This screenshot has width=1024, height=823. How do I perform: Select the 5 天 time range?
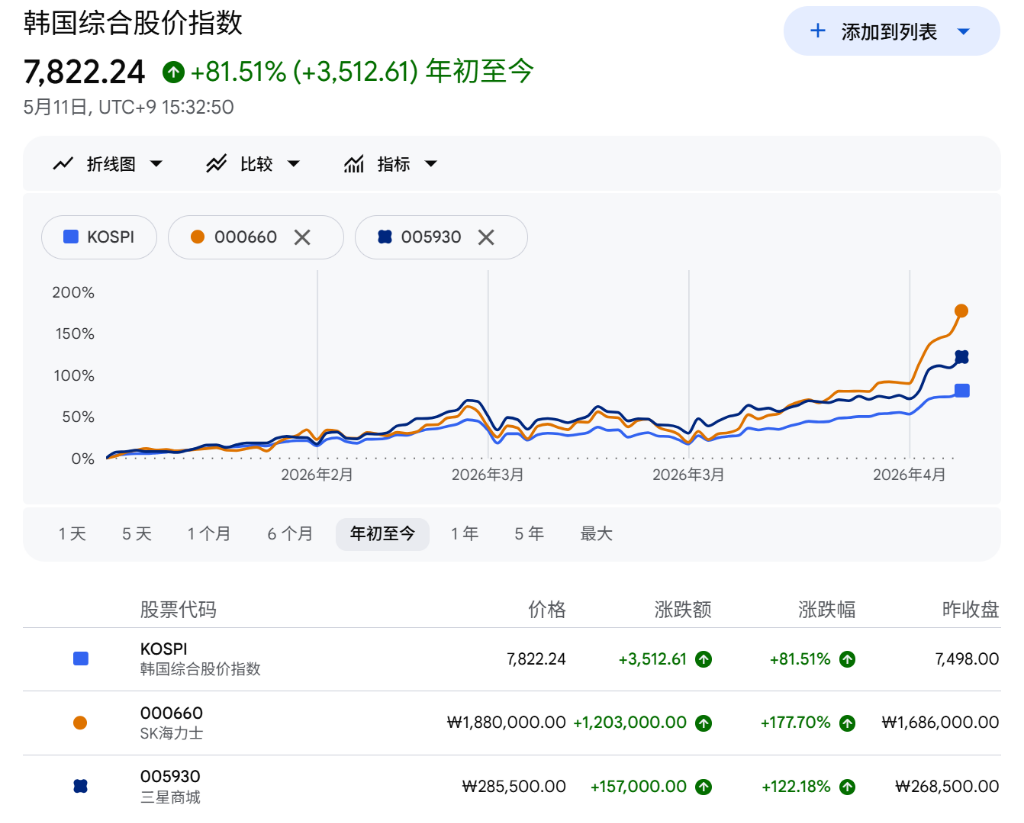[136, 534]
